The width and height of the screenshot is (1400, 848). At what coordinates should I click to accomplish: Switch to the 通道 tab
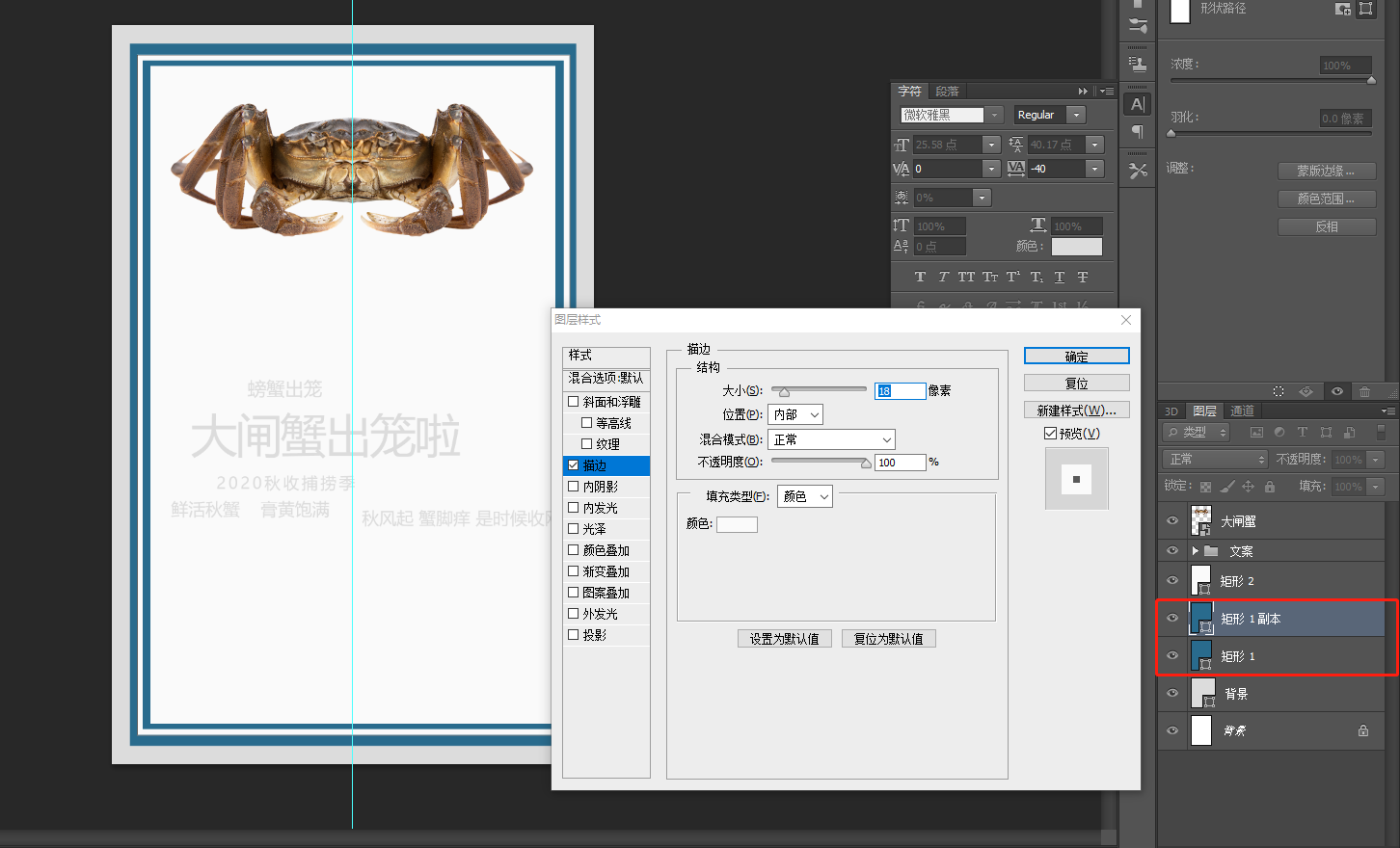pyautogui.click(x=1242, y=411)
